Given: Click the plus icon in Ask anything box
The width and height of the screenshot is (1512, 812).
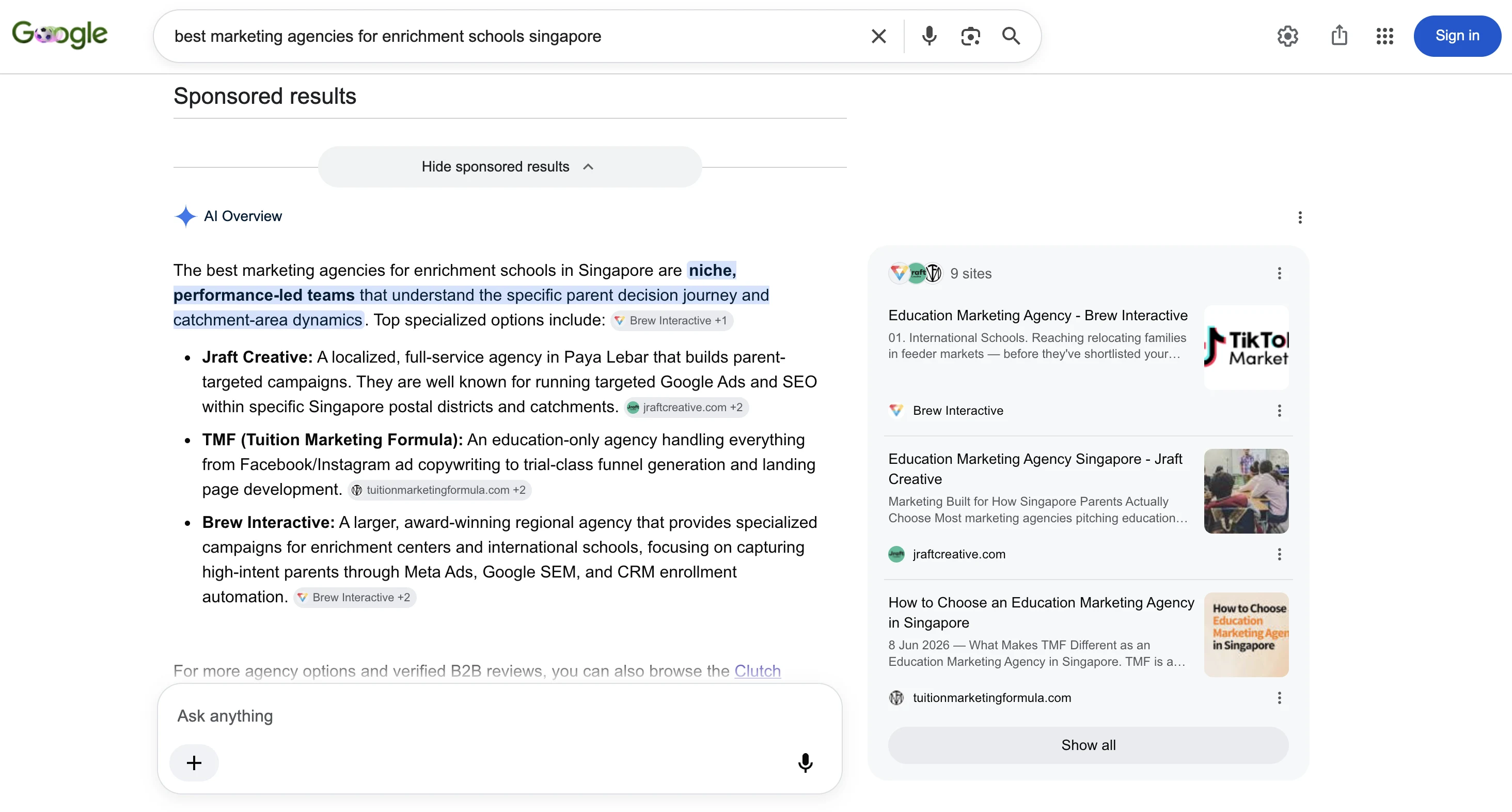Looking at the screenshot, I should pos(194,763).
